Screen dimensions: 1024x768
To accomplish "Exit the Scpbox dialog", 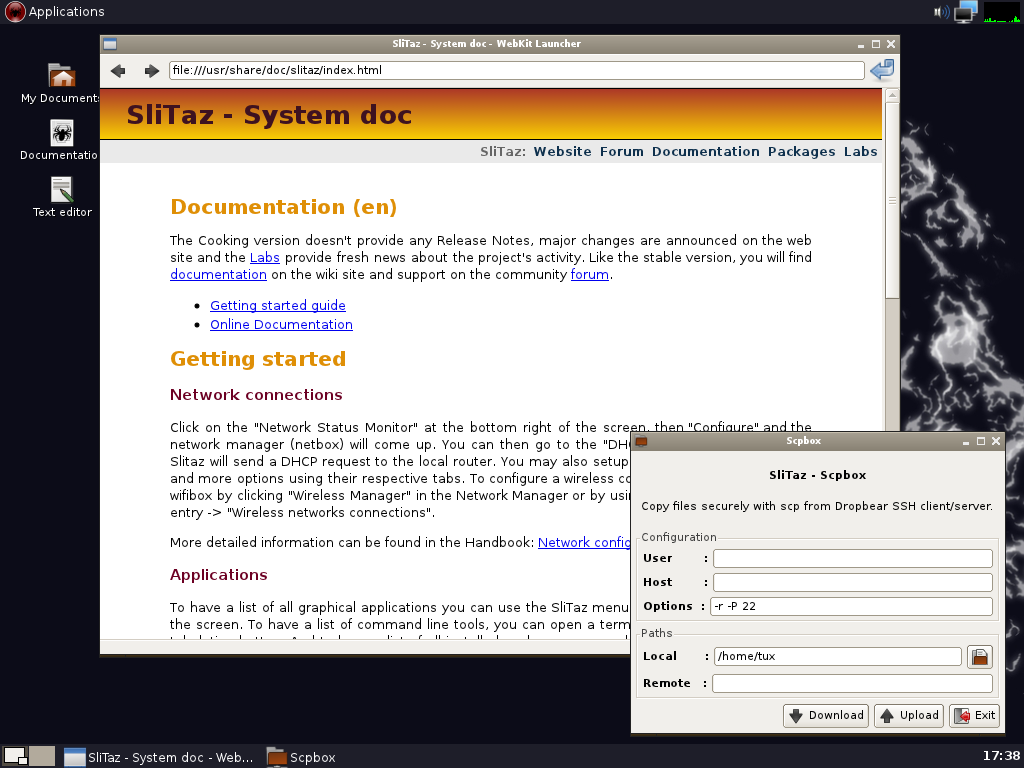I will [974, 716].
